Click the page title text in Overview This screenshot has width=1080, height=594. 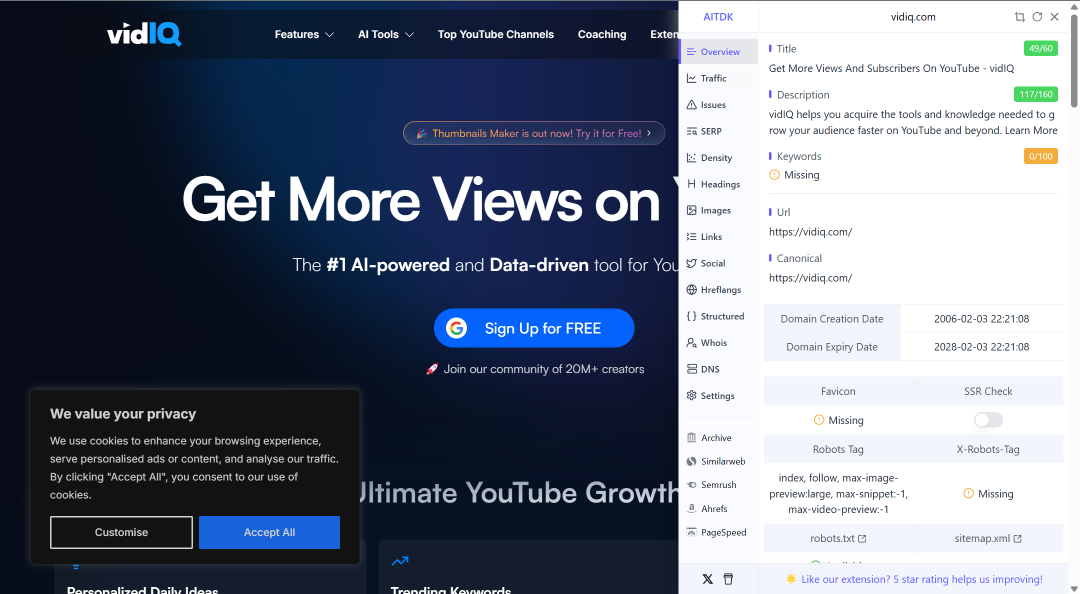point(891,68)
